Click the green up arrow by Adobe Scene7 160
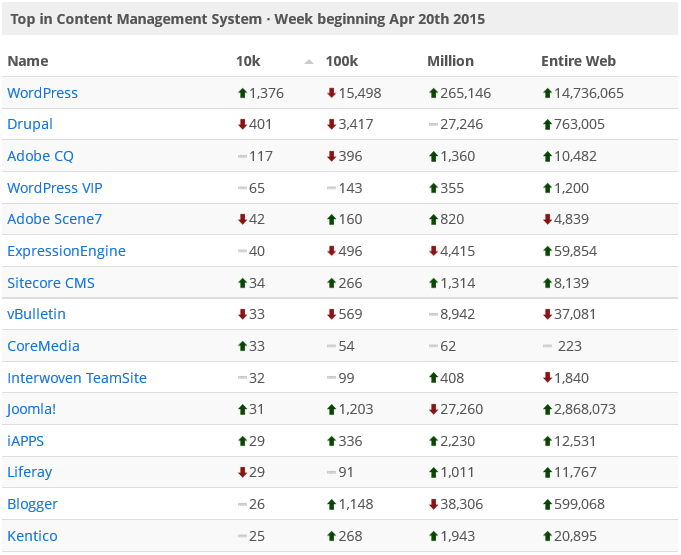Image resolution: width=681 pixels, height=555 pixels. coord(332,220)
